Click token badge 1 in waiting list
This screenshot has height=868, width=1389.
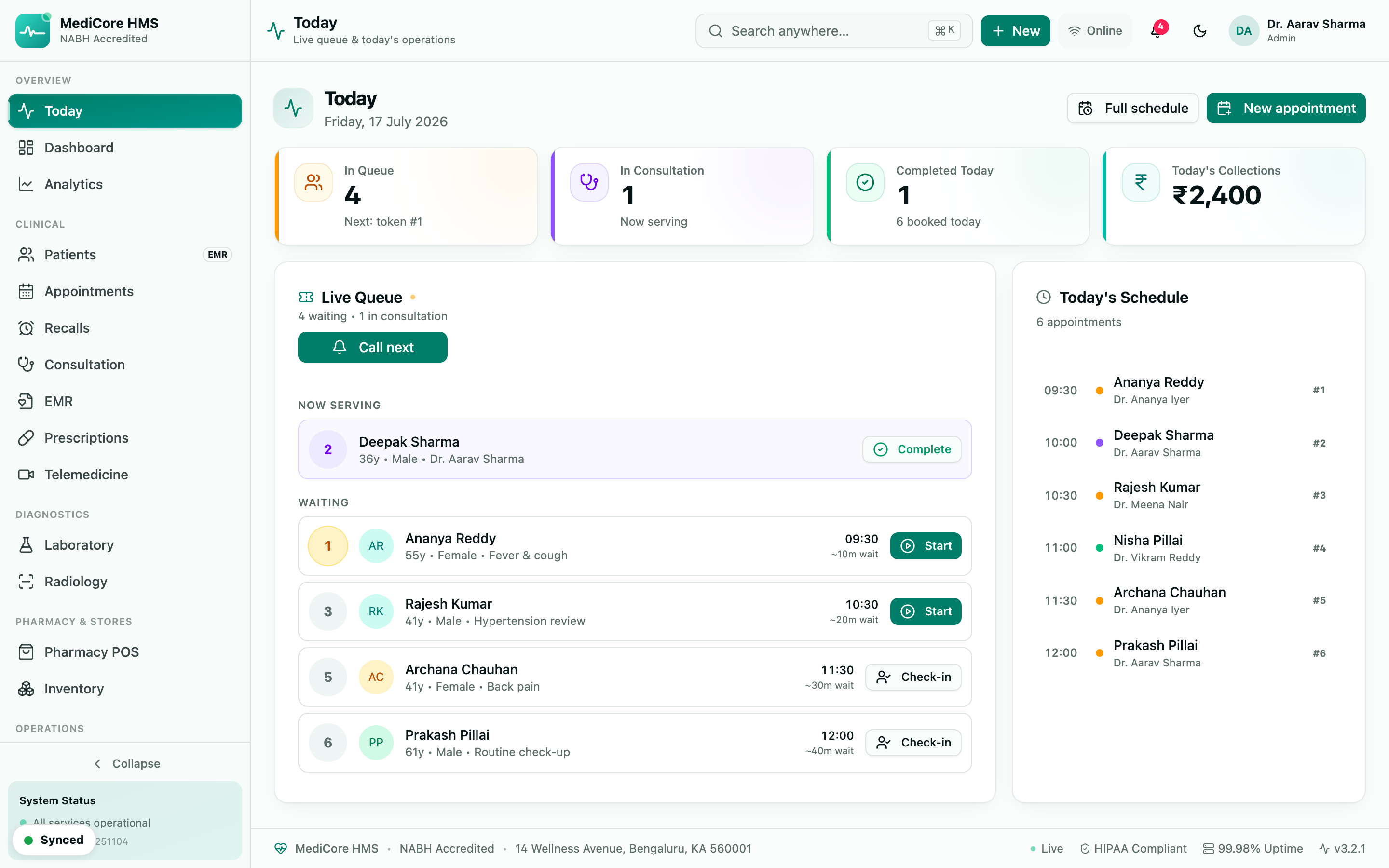tap(328, 546)
